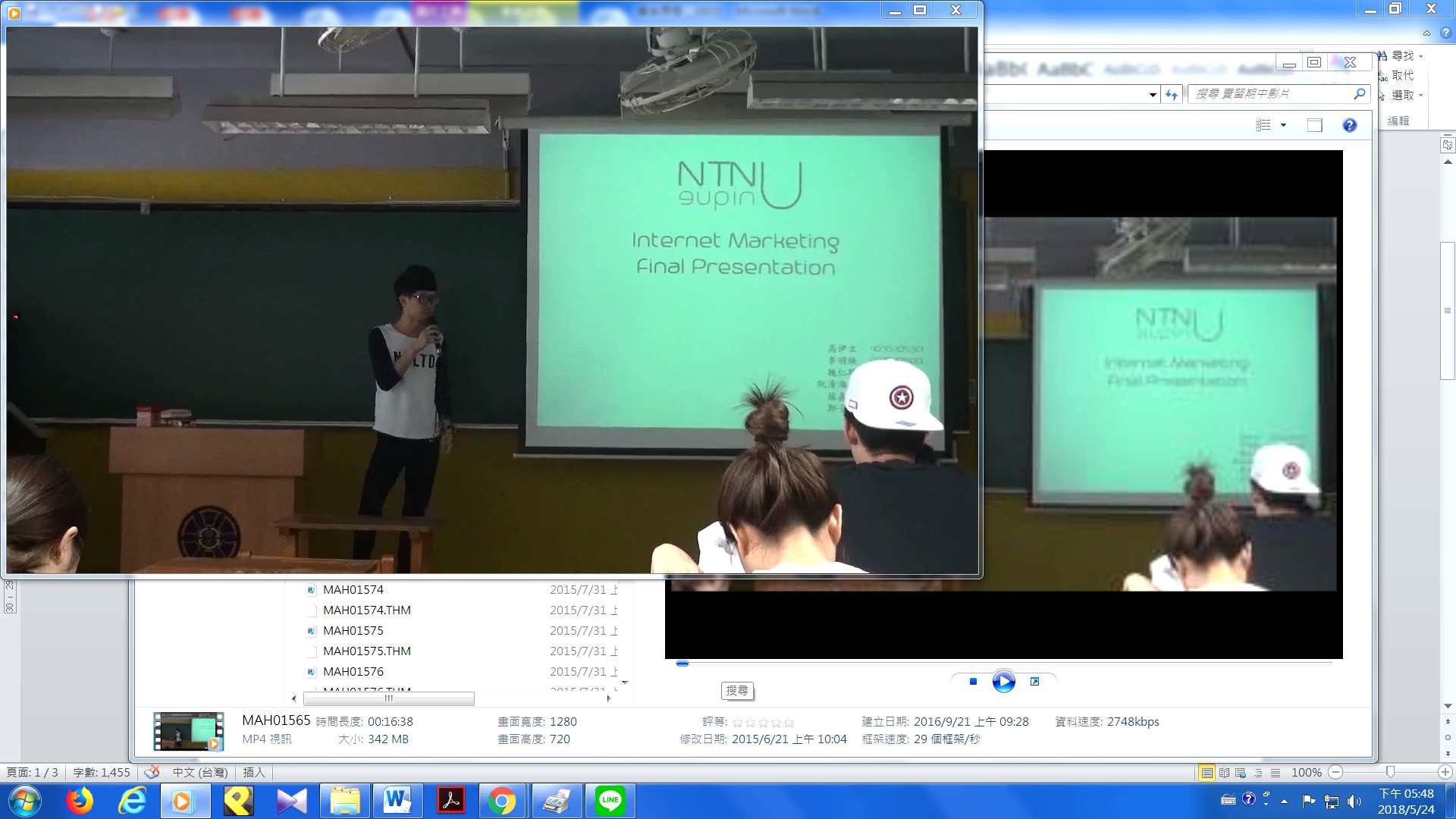Click Word zoom level 100%
The width and height of the screenshot is (1456, 819).
click(1307, 772)
